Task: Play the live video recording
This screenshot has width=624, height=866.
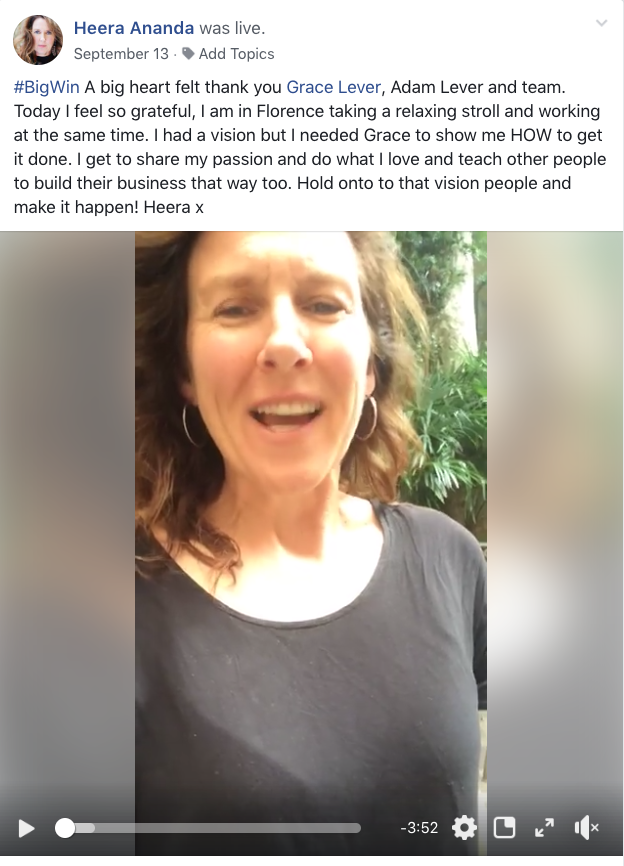Action: (26, 828)
